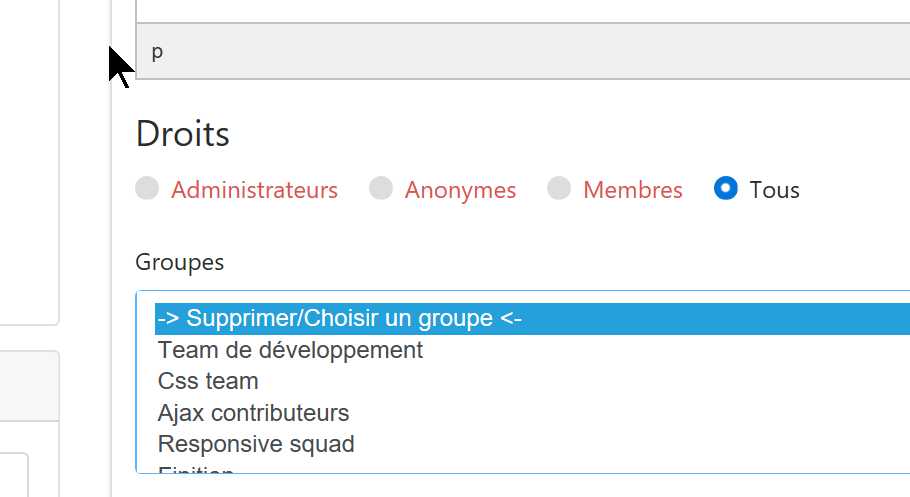This screenshot has width=910, height=497.
Task: Click empty area of the editor status bar
Action: click(x=520, y=52)
